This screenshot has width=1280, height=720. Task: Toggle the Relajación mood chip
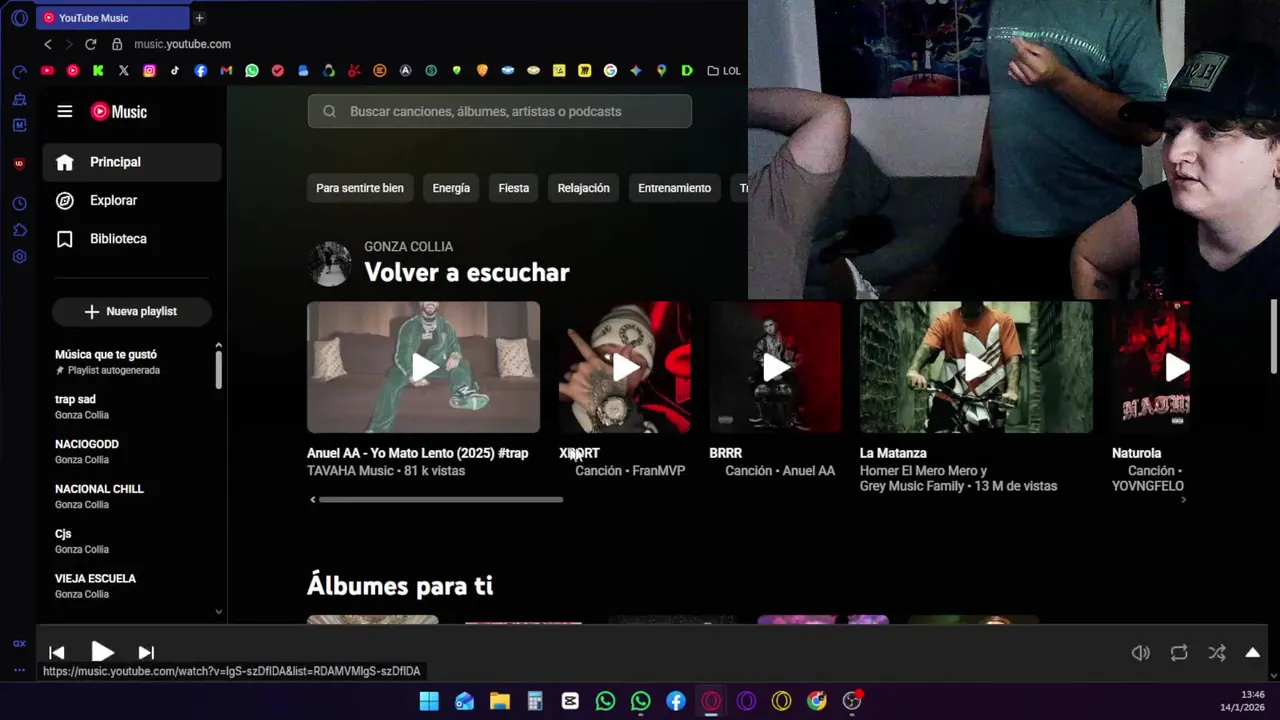pyautogui.click(x=584, y=188)
